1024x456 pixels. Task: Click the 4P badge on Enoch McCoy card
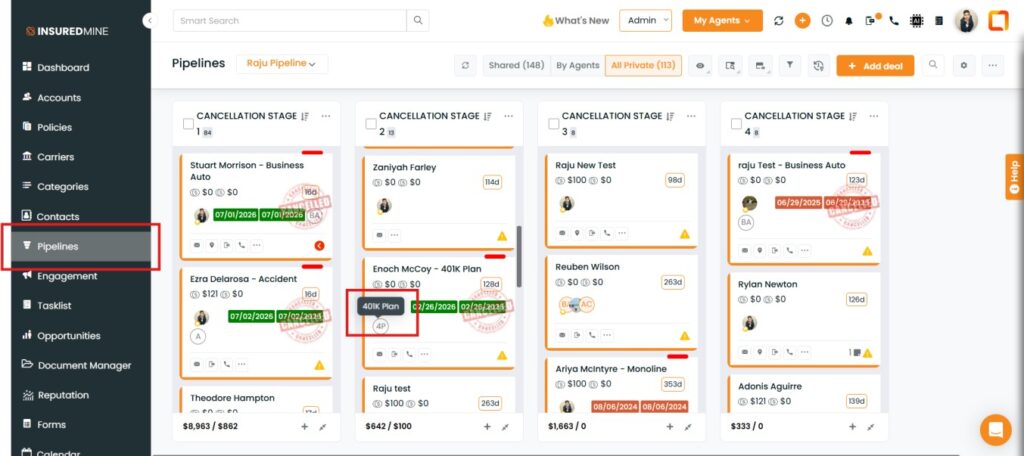[381, 326]
